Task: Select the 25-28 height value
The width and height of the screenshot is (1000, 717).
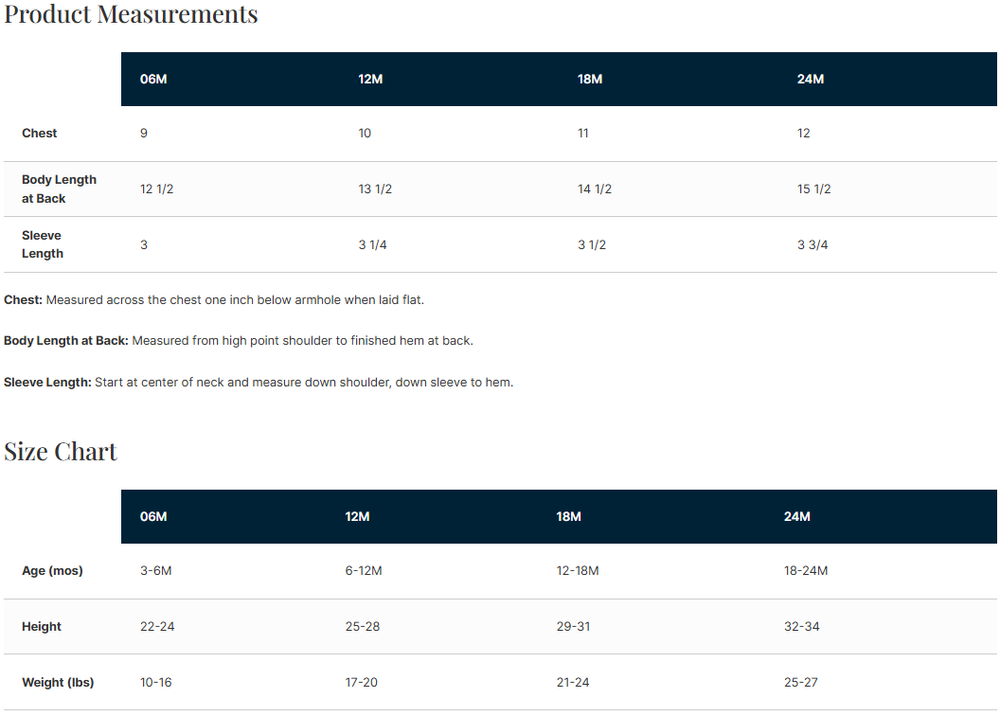Action: point(362,627)
